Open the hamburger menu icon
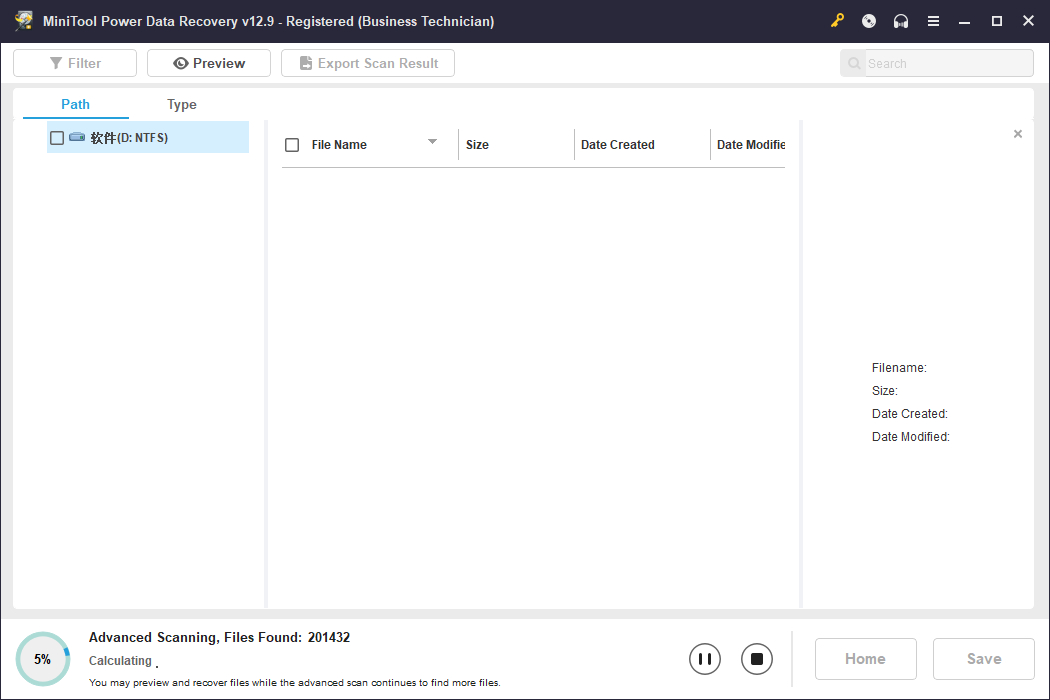This screenshot has height=700, width=1050. pos(933,21)
